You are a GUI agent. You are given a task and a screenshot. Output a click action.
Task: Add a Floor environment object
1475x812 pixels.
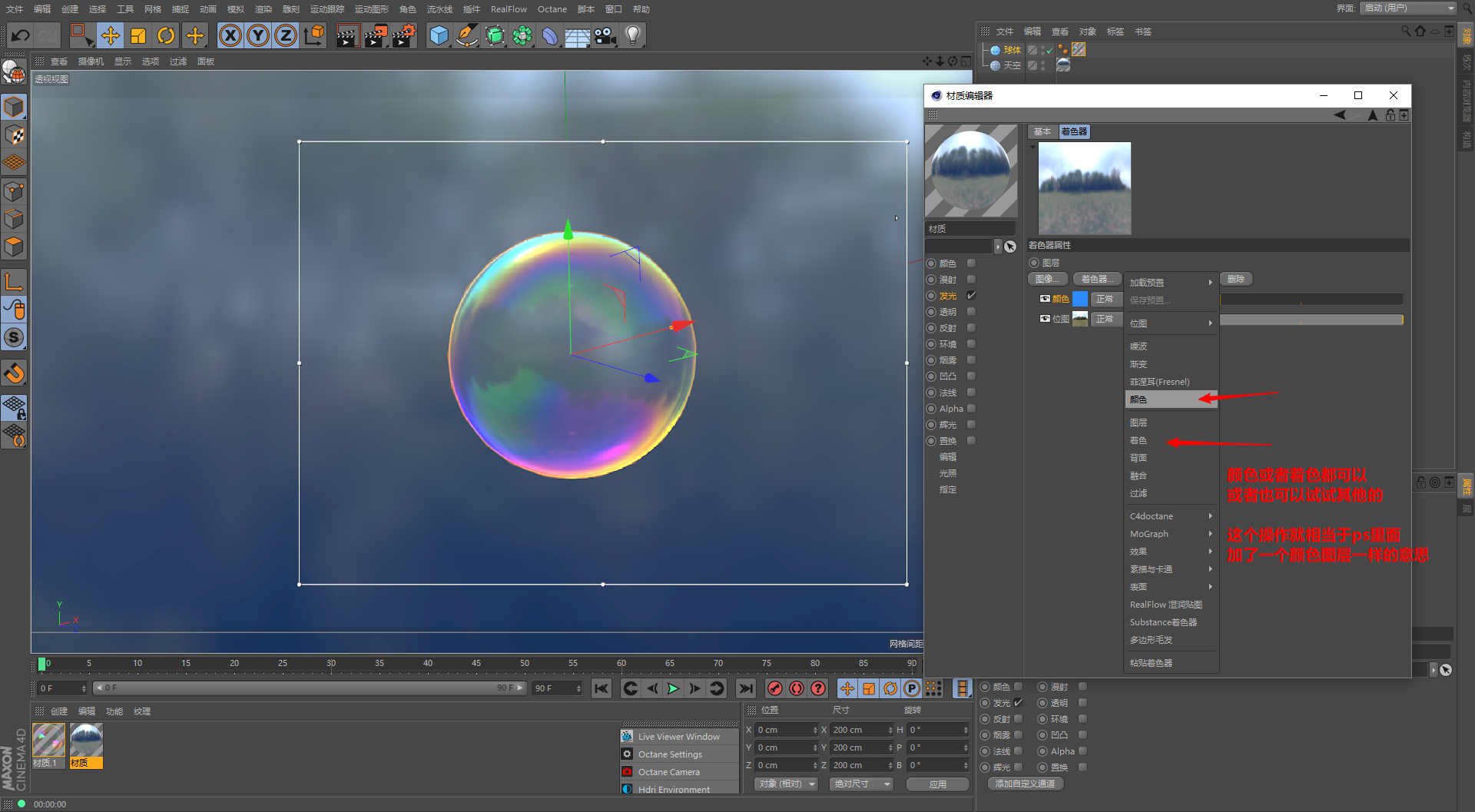pyautogui.click(x=577, y=35)
